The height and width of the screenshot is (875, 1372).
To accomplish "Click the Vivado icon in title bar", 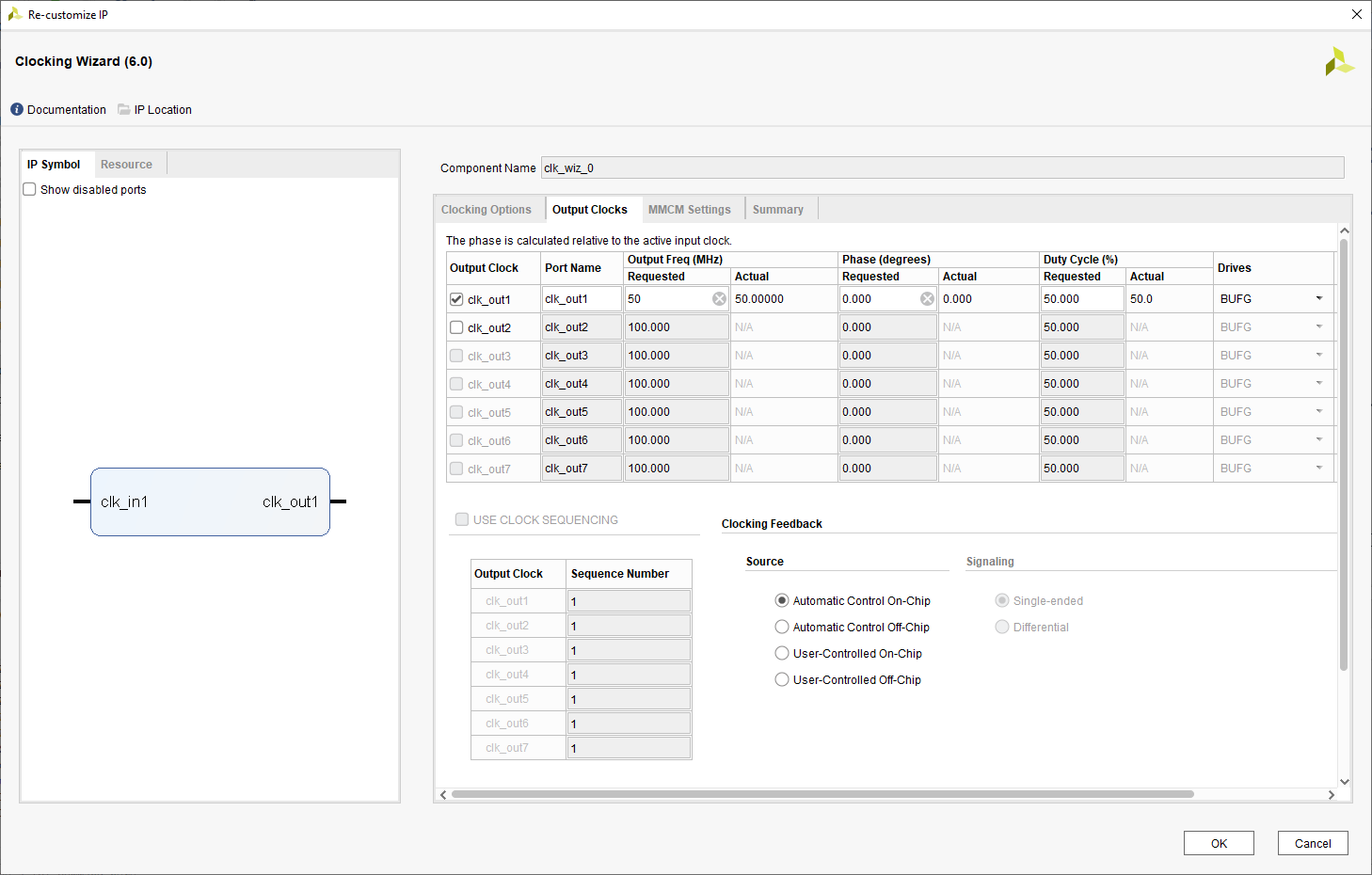I will (x=15, y=14).
